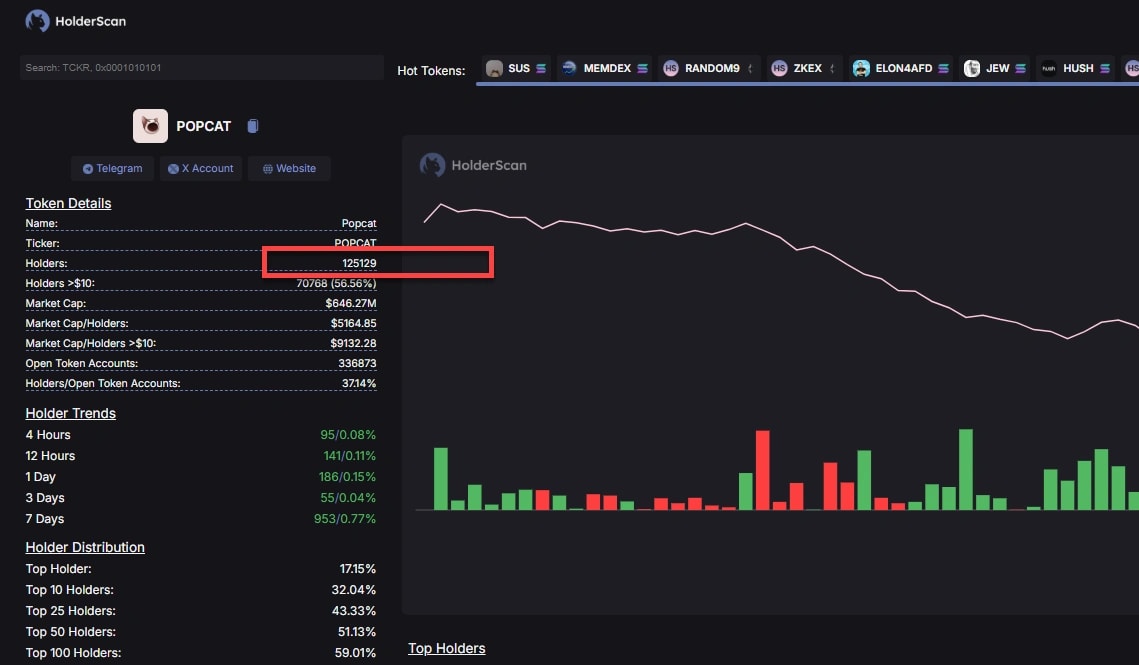Click the POPCAT token avatar image
The image size is (1139, 665).
pyautogui.click(x=150, y=126)
